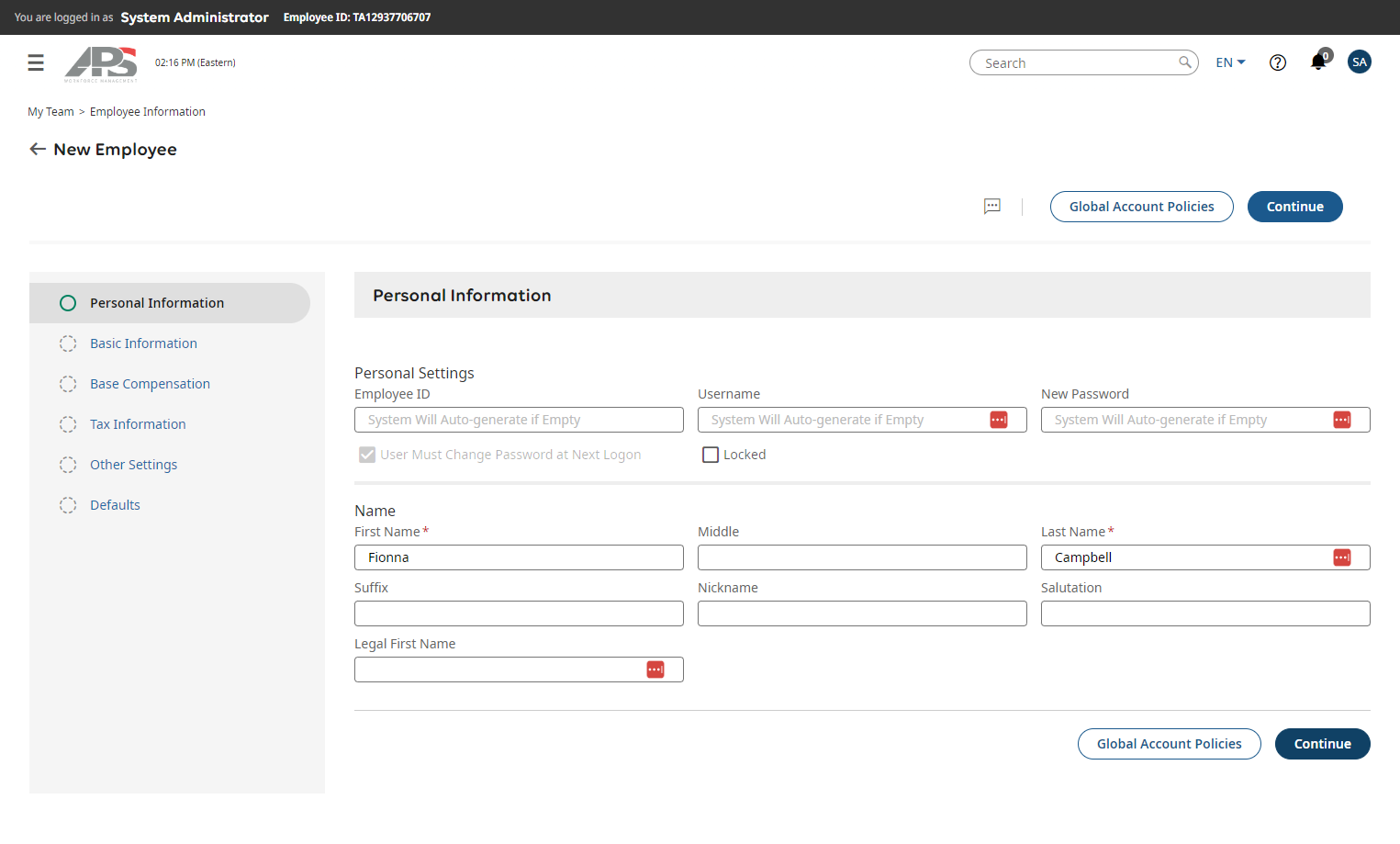This screenshot has width=1400, height=844.
Task: Open the notifications bell
Action: pos(1318,62)
